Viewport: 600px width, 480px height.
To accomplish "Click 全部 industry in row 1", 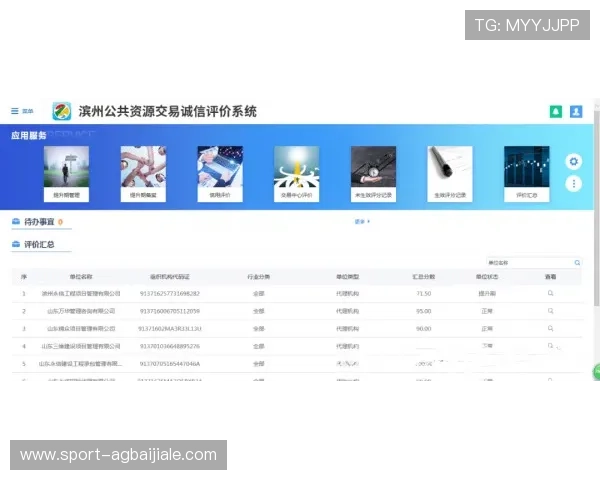I will pyautogui.click(x=259, y=294).
